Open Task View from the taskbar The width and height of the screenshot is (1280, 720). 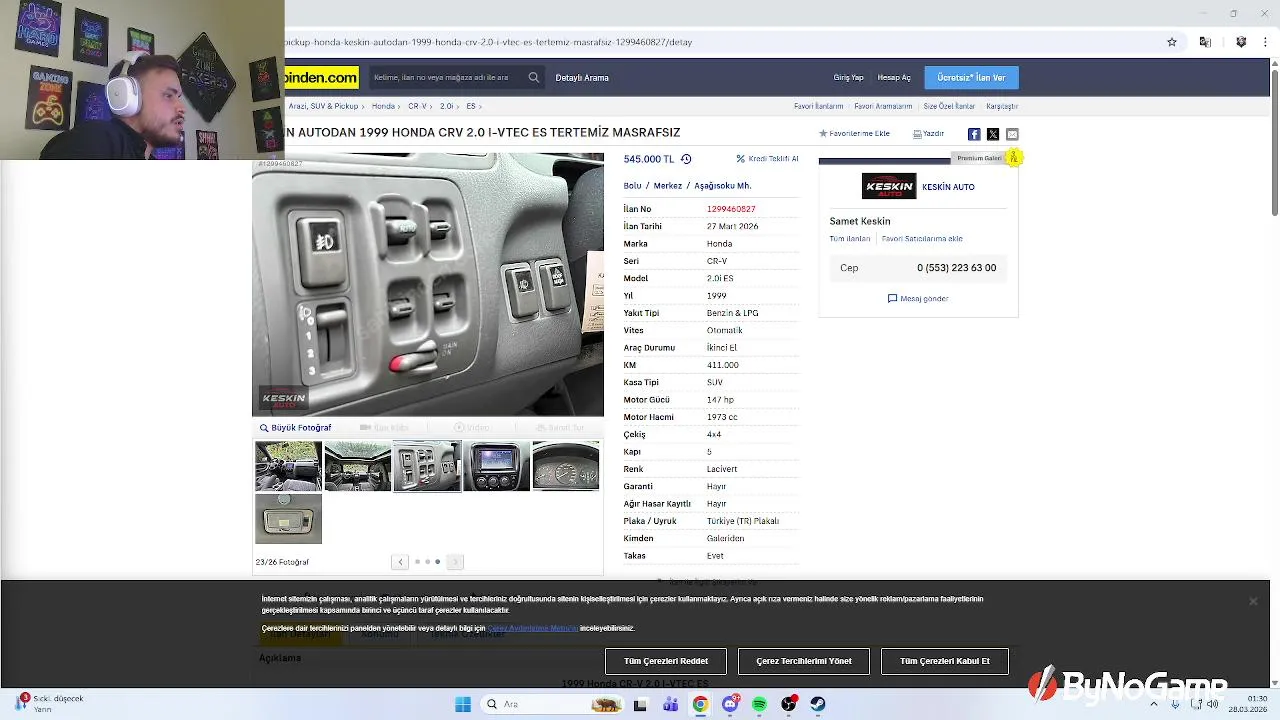(x=640, y=704)
